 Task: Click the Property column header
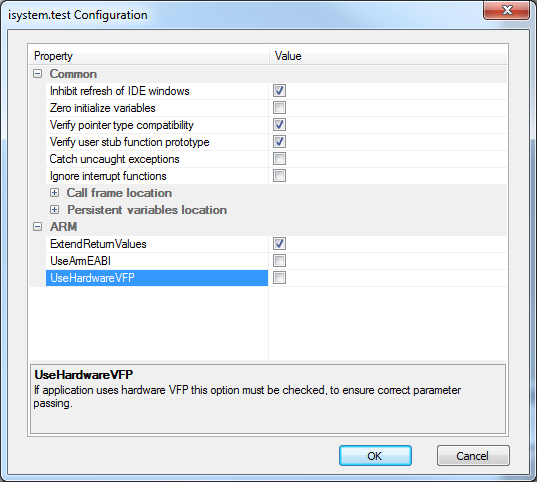click(149, 56)
